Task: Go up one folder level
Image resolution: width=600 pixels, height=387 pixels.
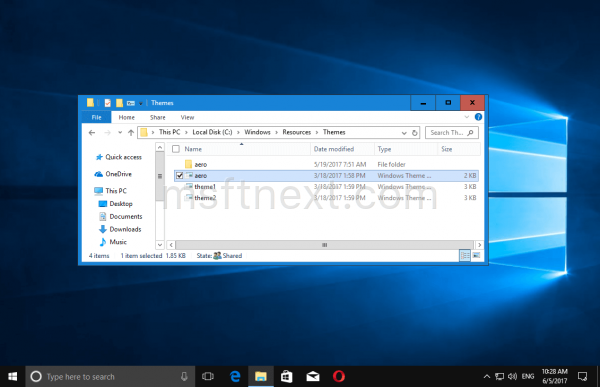Action: click(x=131, y=132)
